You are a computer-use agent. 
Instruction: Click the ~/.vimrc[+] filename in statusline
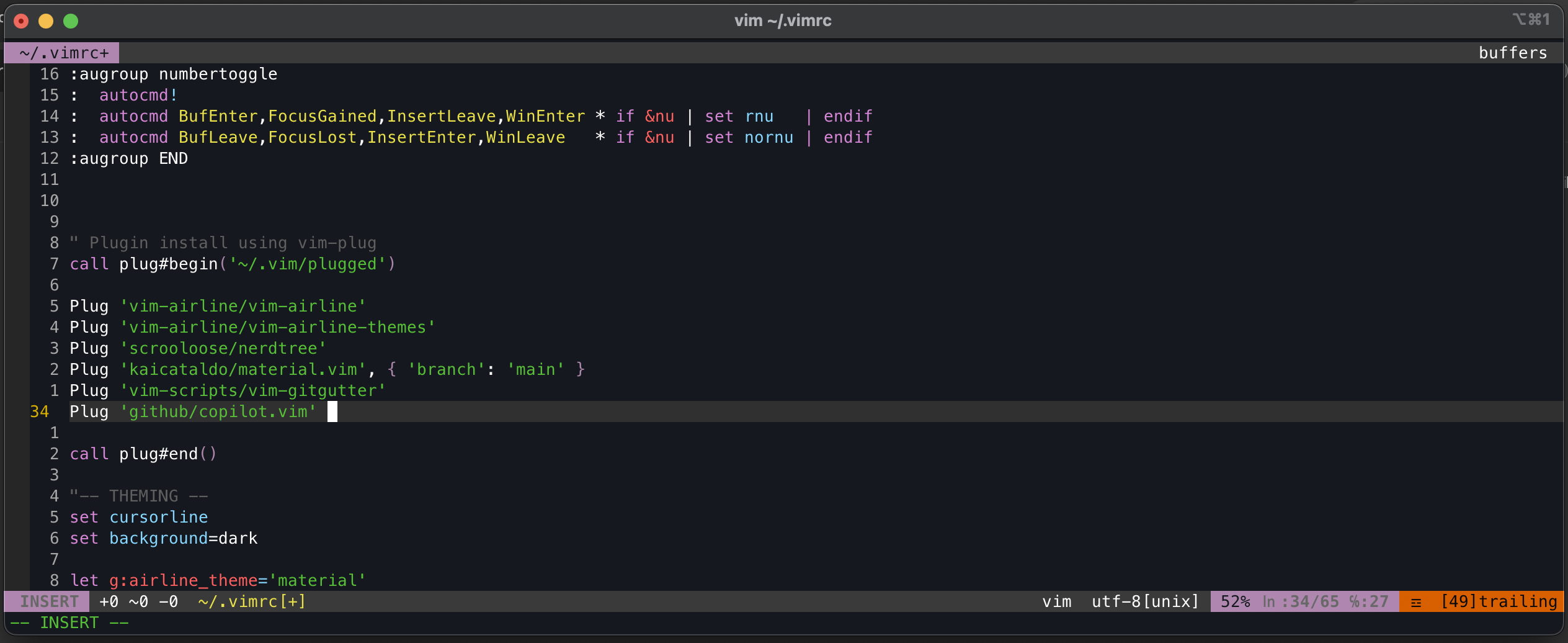(x=252, y=601)
